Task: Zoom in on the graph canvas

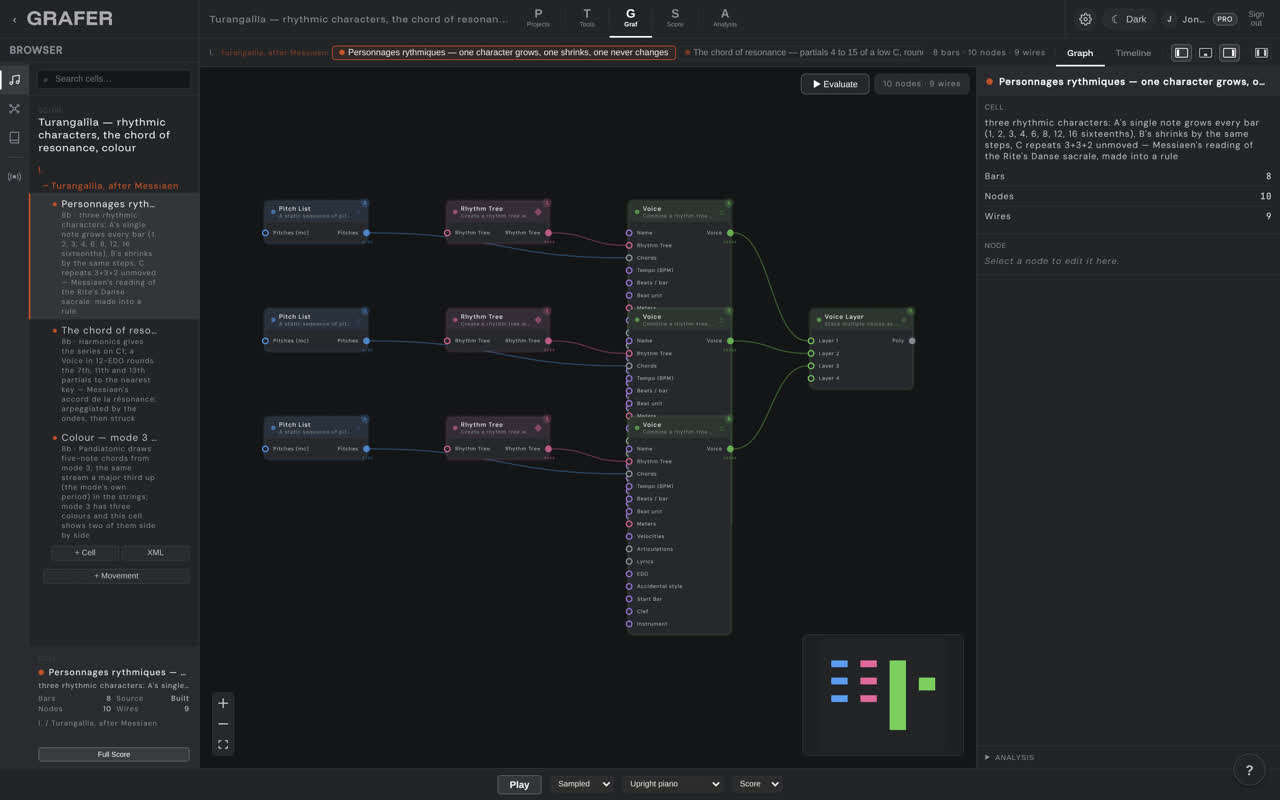Action: coord(223,703)
